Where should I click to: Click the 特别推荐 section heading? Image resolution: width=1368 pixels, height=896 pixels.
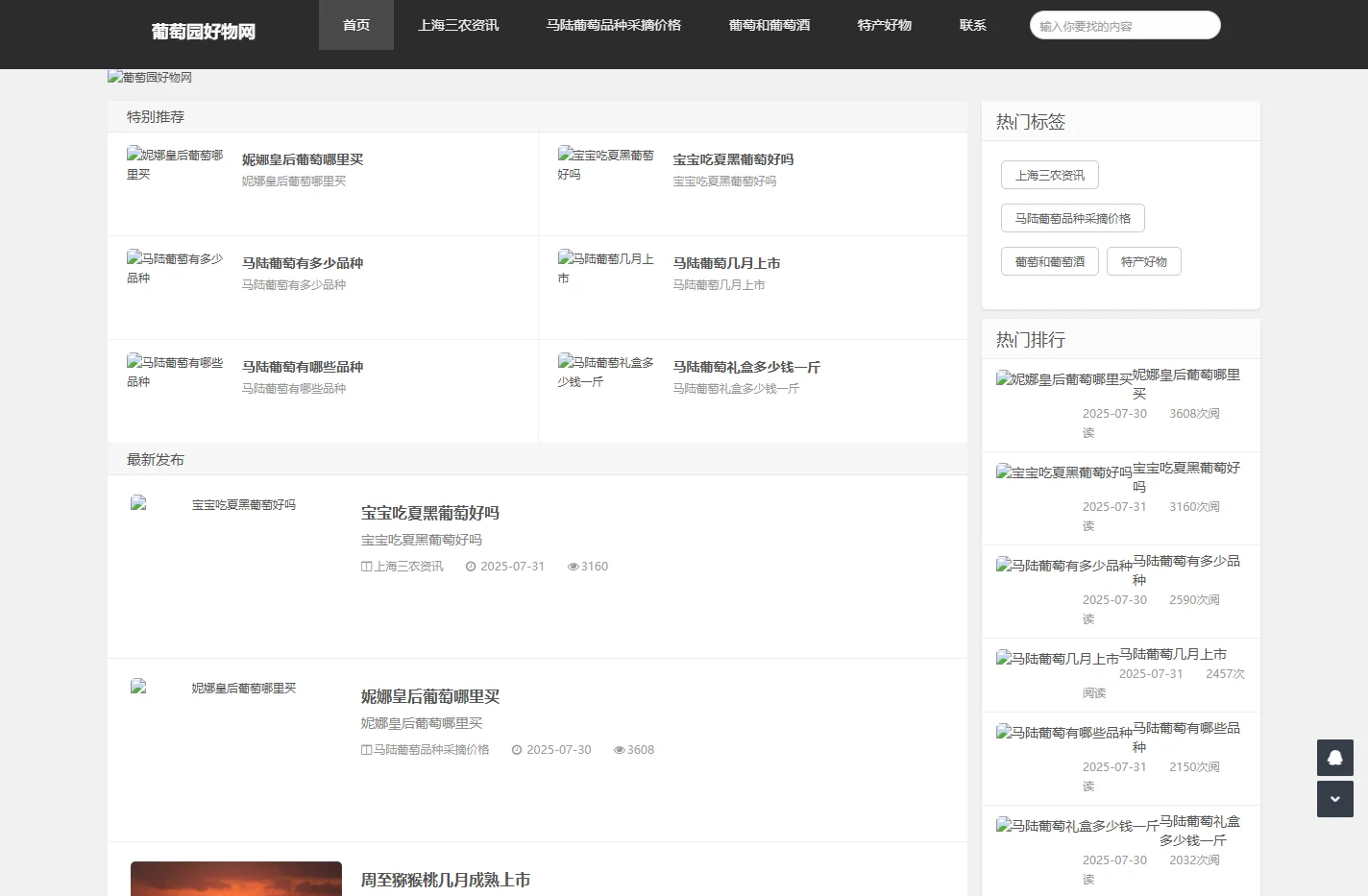pos(156,117)
